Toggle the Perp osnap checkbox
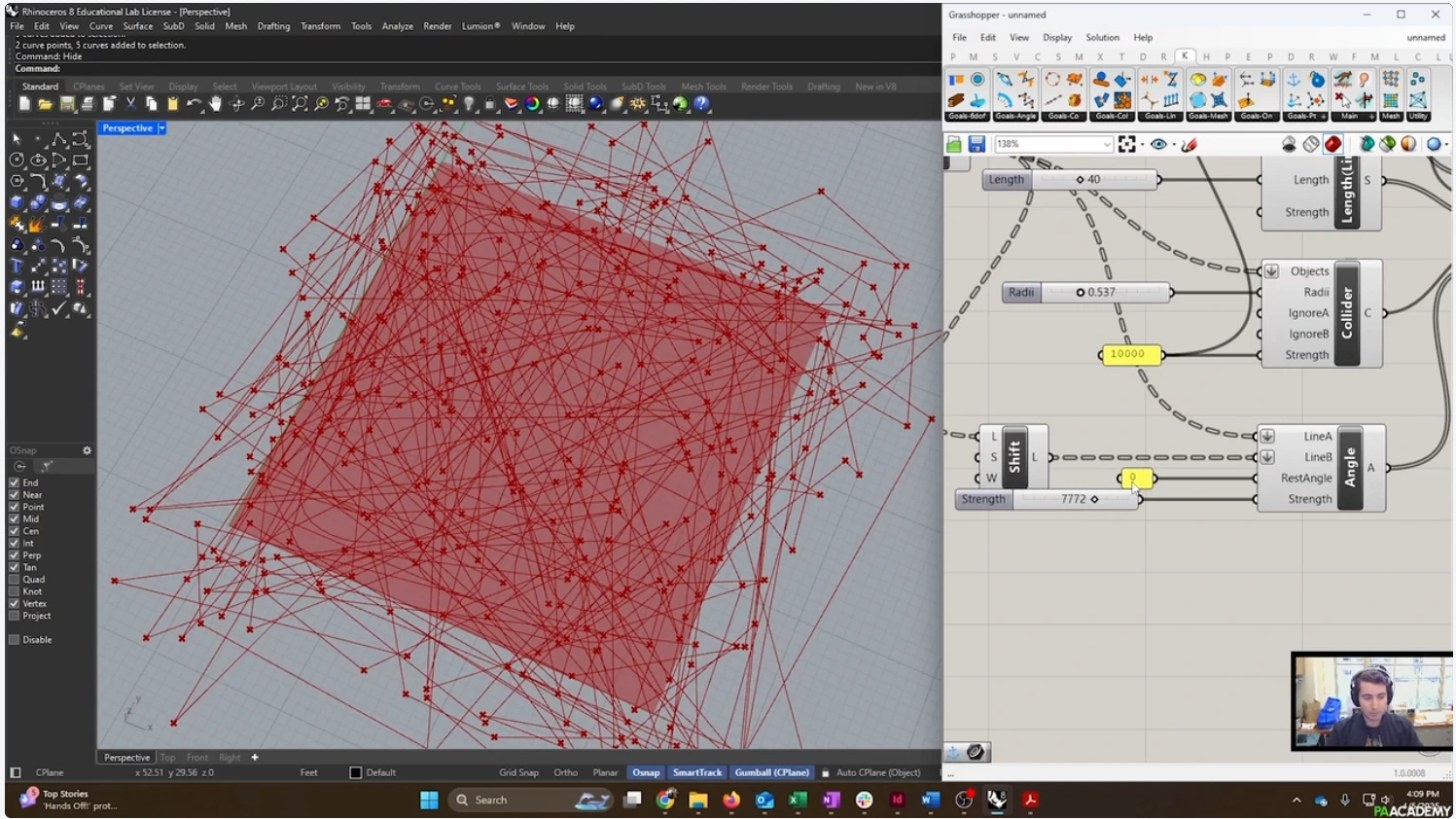The image size is (1456, 819). 15,555
